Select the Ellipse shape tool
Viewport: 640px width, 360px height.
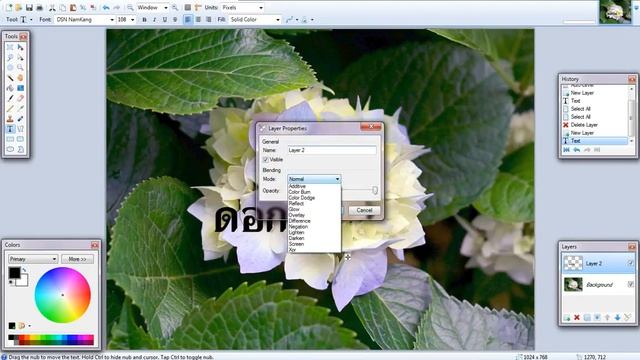(x=10, y=149)
